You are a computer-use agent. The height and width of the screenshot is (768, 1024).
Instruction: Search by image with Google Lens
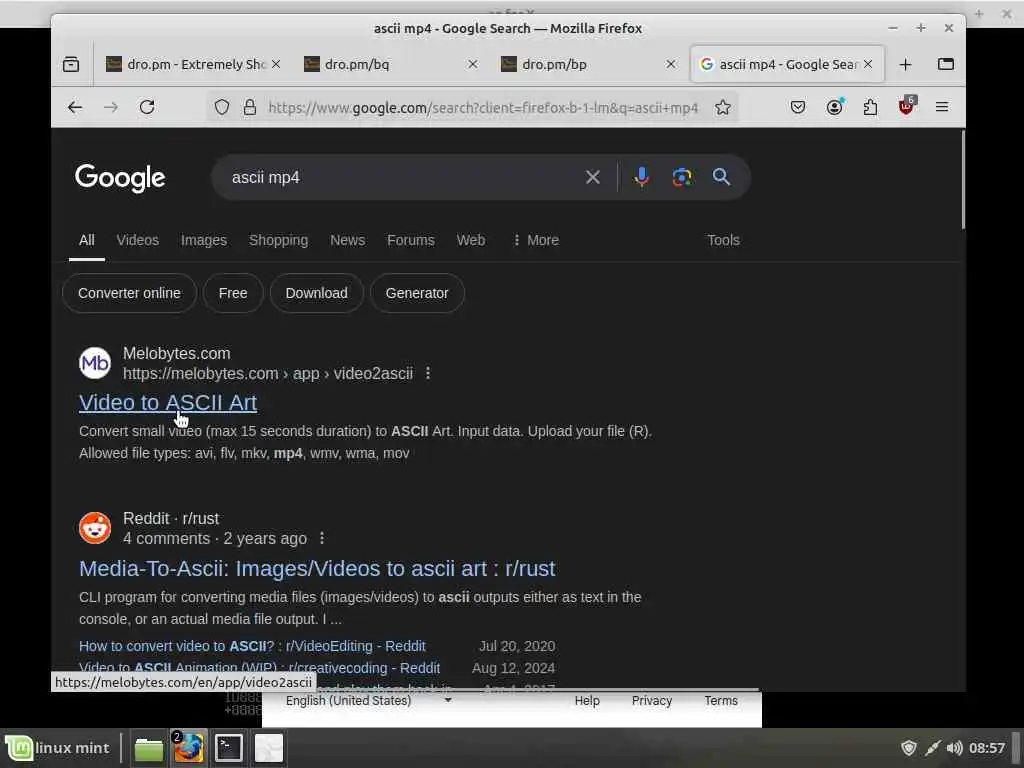point(682,177)
